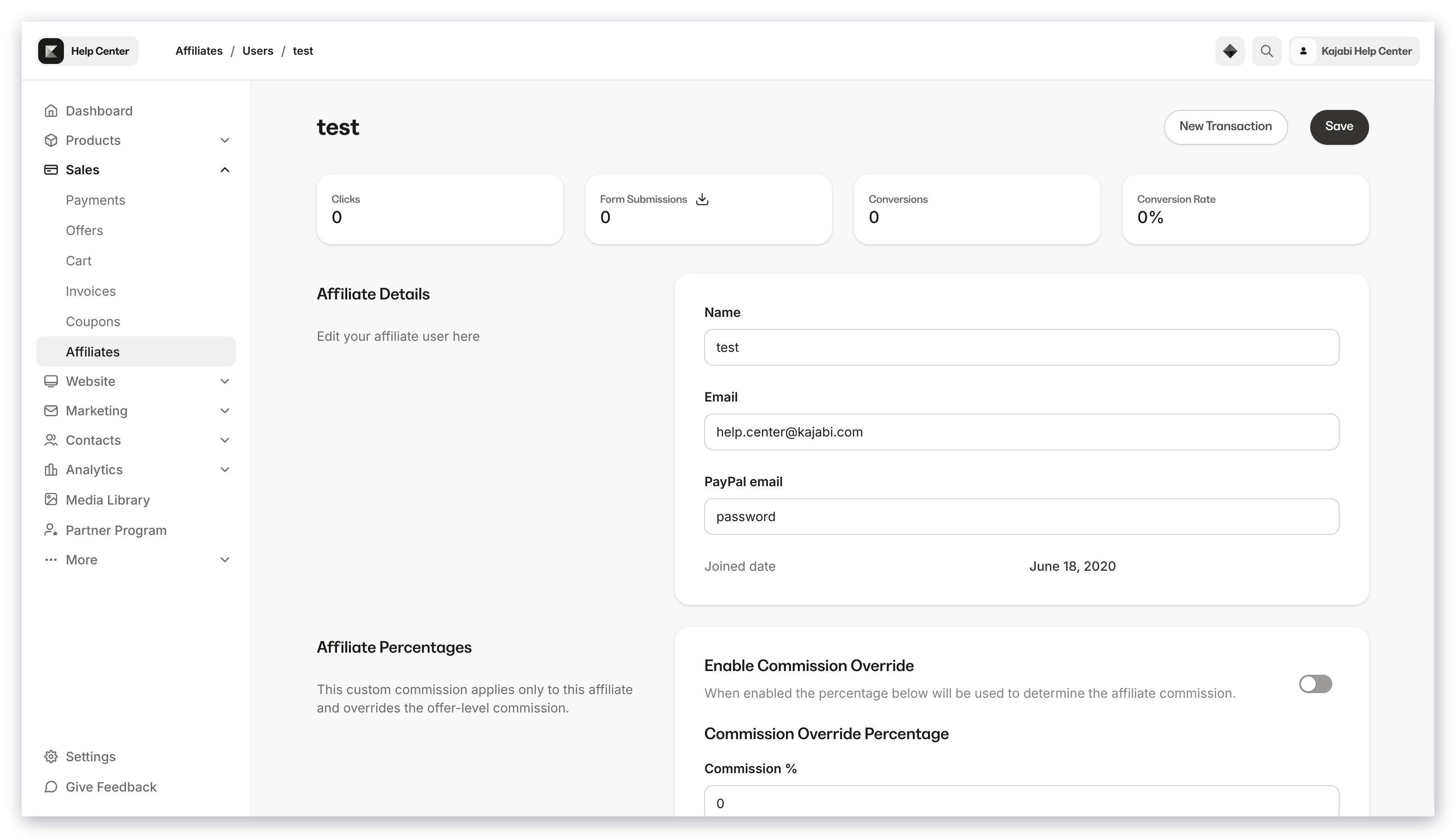The height and width of the screenshot is (838, 1456).
Task: Click the More ellipsis icon
Action: (x=51, y=559)
